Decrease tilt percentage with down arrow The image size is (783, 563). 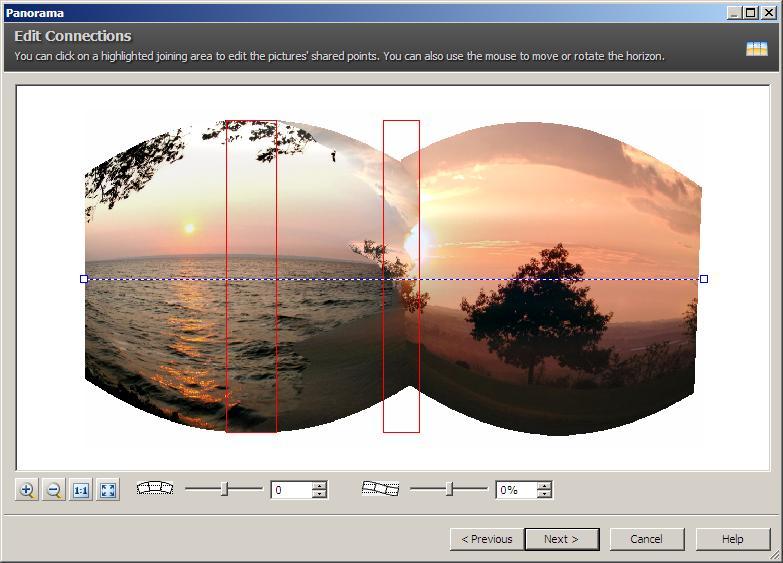pyautogui.click(x=544, y=494)
